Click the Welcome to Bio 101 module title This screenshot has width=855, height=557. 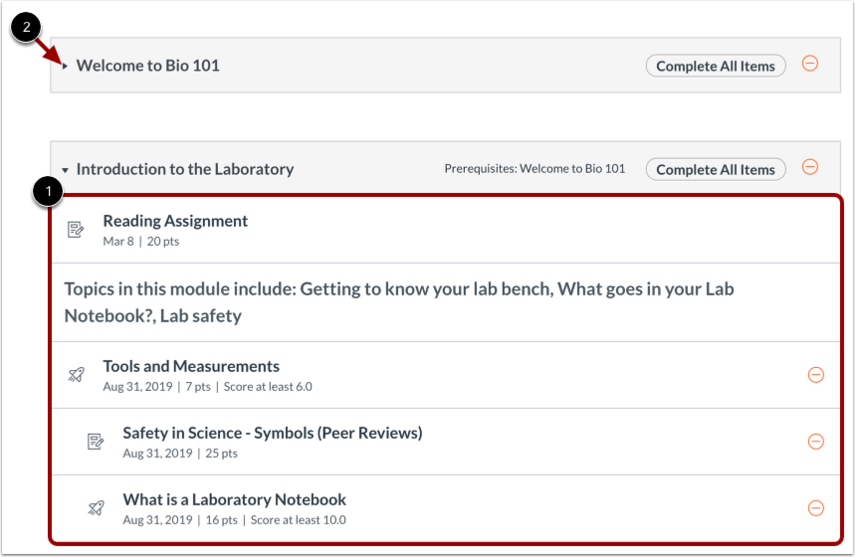click(x=148, y=66)
